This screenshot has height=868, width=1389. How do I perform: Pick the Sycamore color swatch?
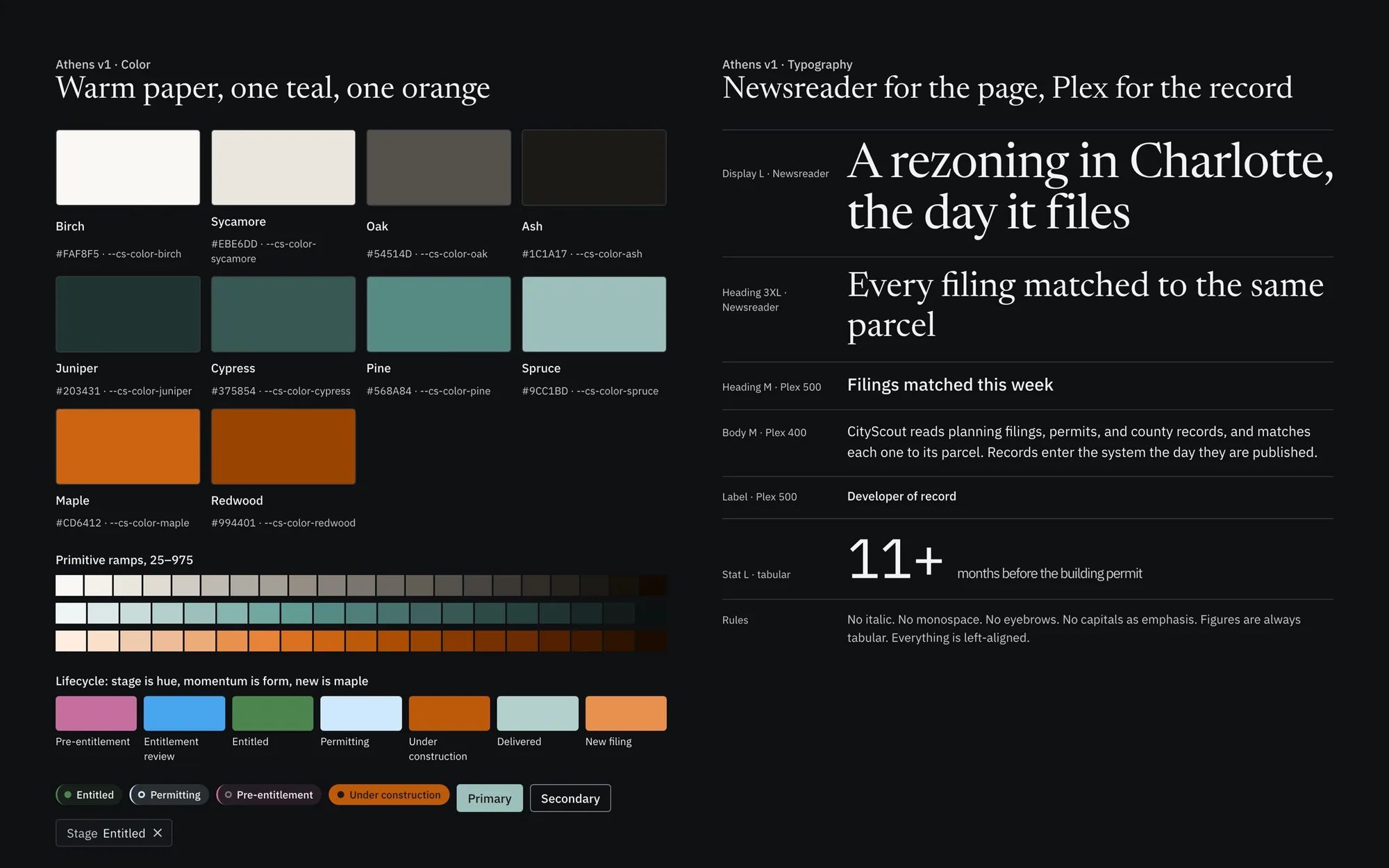[x=283, y=167]
